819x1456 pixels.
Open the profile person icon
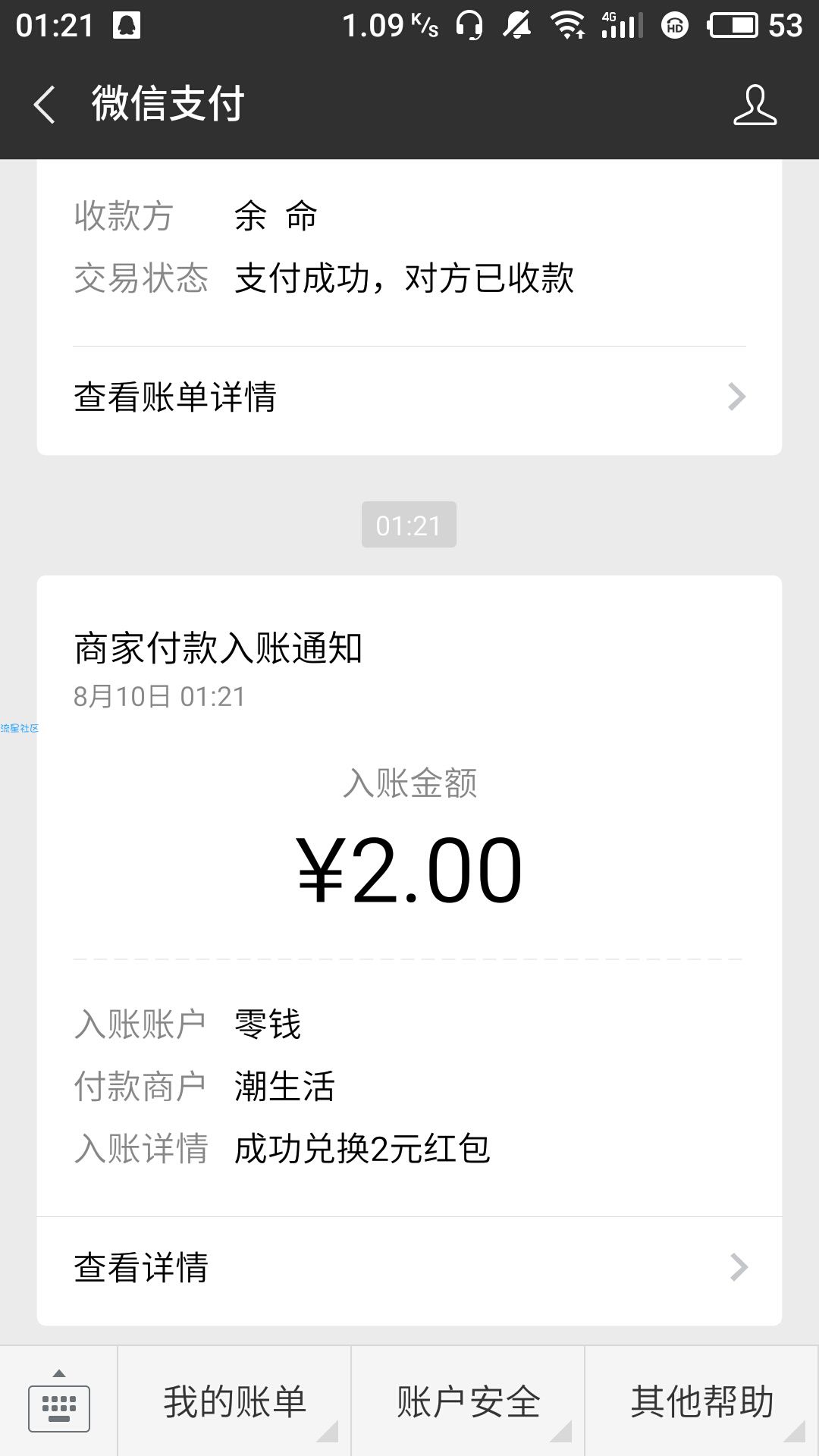point(755,105)
